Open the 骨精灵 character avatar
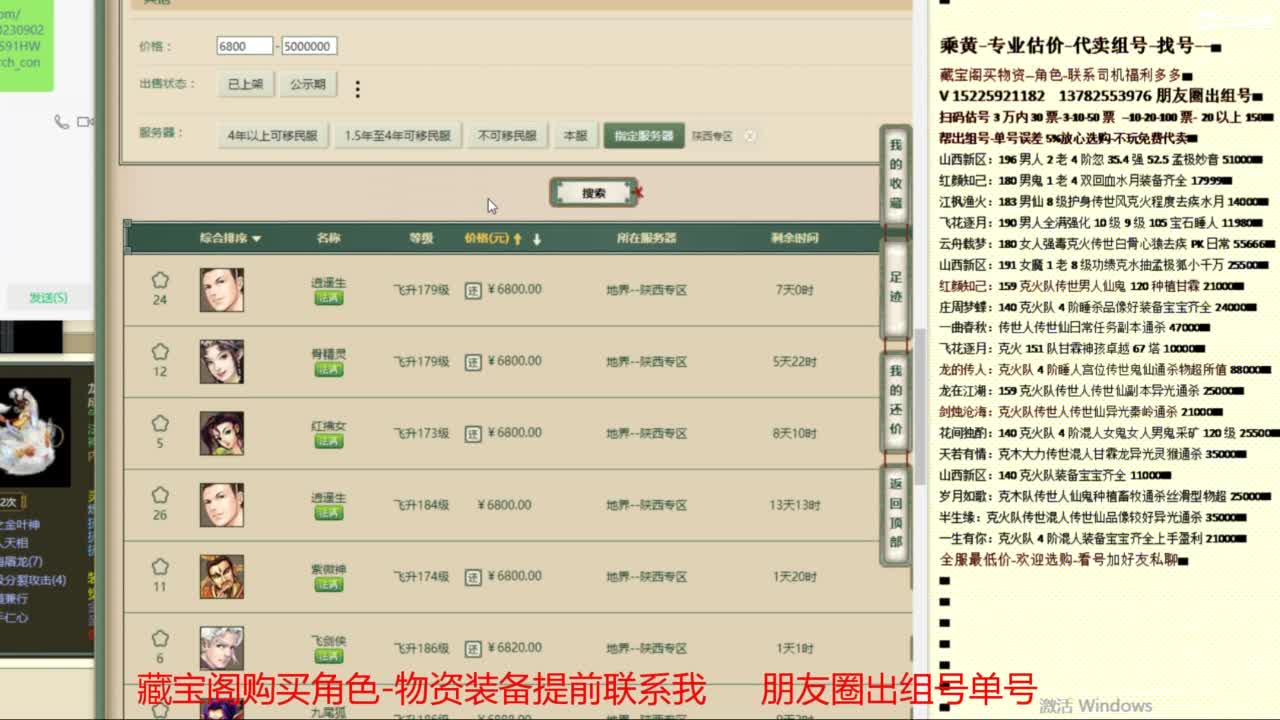Viewport: 1280px width, 720px height. click(221, 361)
